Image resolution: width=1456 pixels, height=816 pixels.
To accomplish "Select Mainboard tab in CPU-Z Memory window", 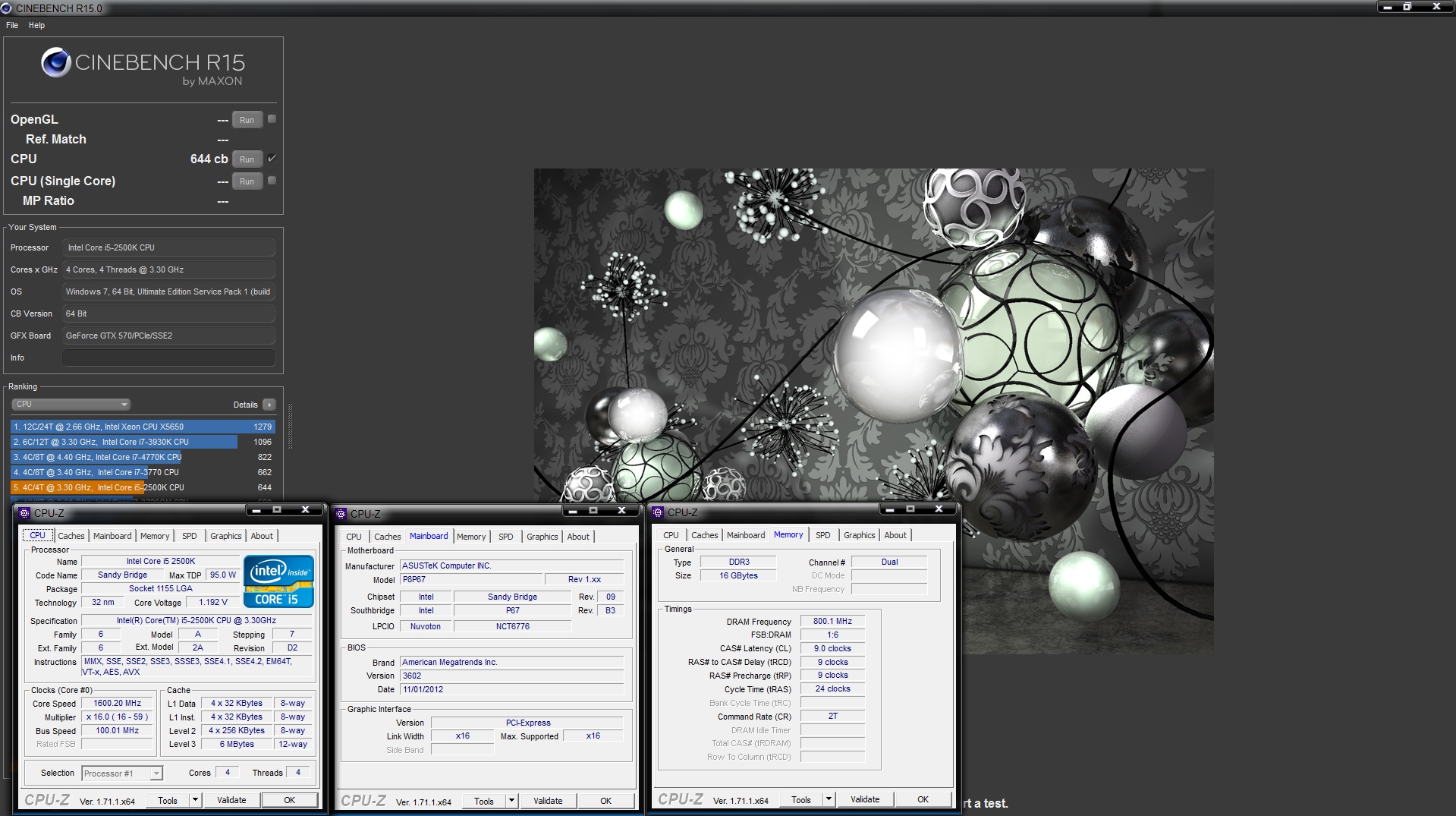I will coord(746,535).
